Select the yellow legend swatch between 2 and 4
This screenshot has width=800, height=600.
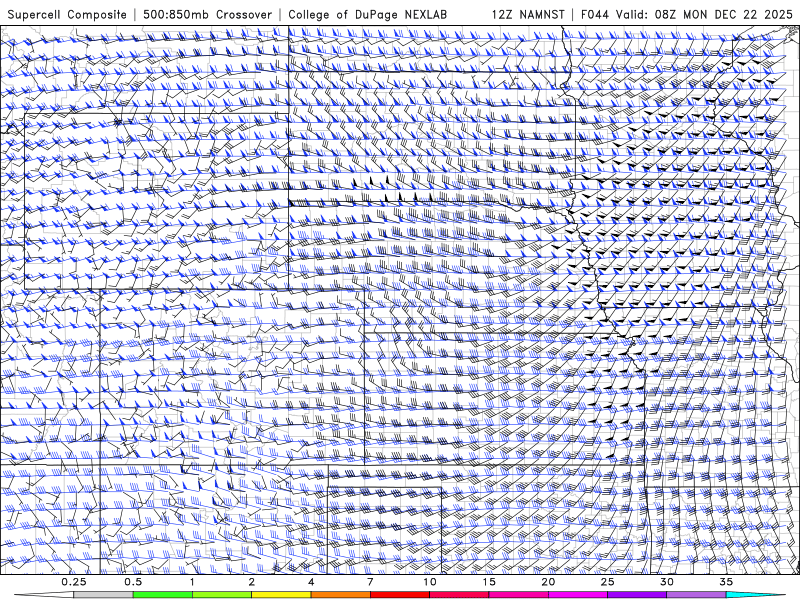point(281,595)
